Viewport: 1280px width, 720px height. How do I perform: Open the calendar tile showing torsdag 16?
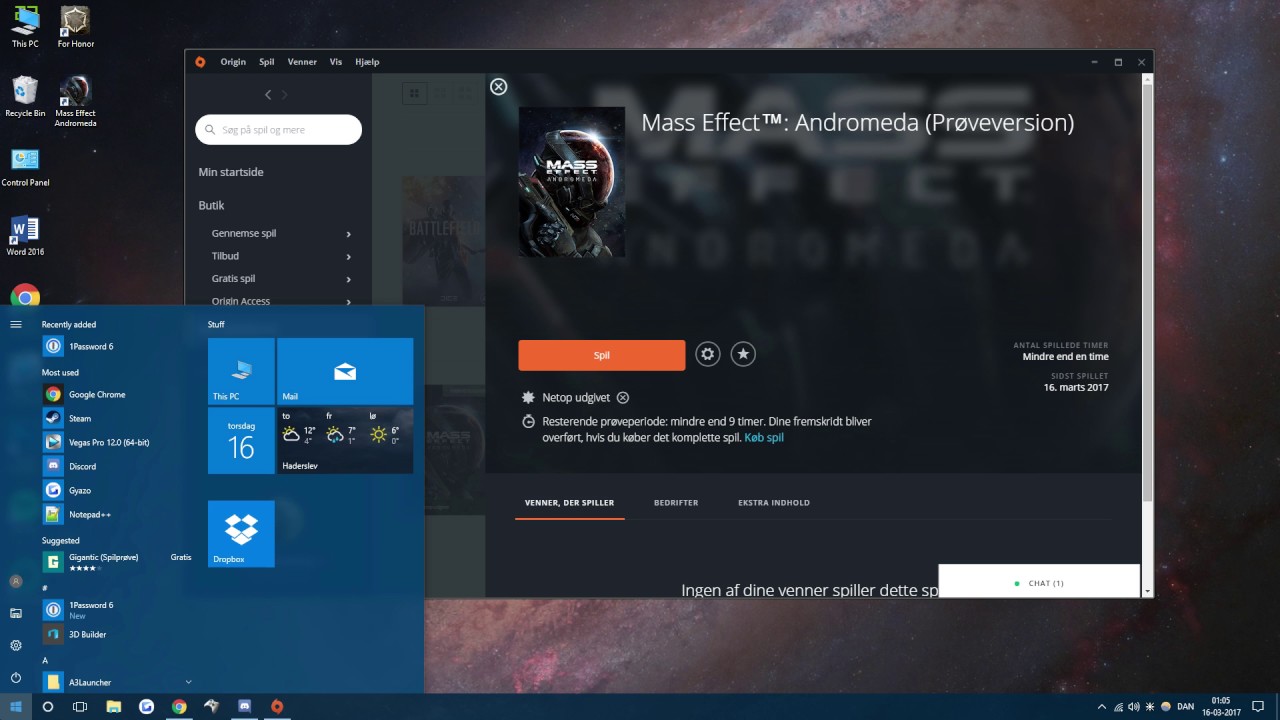click(x=241, y=440)
